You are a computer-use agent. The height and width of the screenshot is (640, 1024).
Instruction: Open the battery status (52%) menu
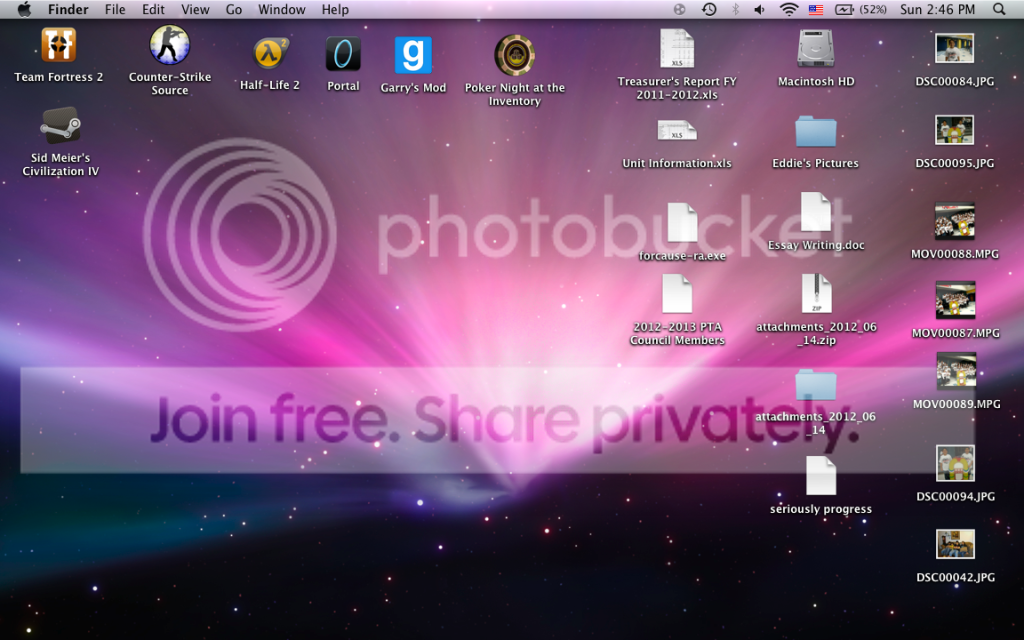tap(860, 9)
